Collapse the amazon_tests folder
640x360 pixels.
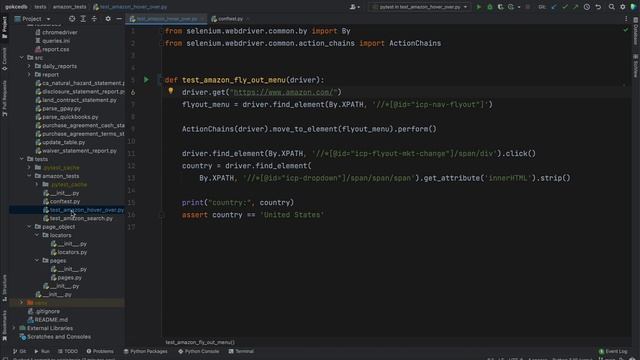coord(29,176)
